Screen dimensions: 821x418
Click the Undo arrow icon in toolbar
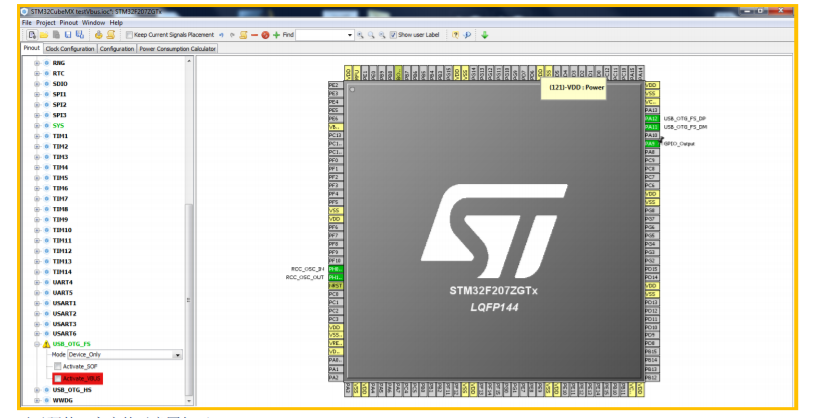tap(221, 35)
